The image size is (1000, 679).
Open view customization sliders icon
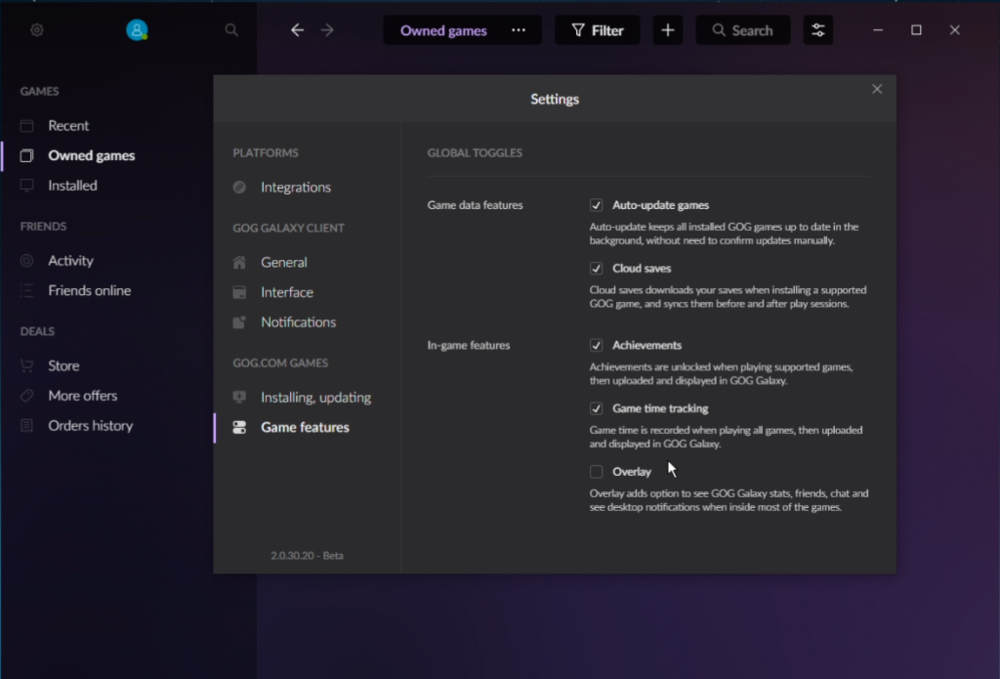tap(818, 30)
